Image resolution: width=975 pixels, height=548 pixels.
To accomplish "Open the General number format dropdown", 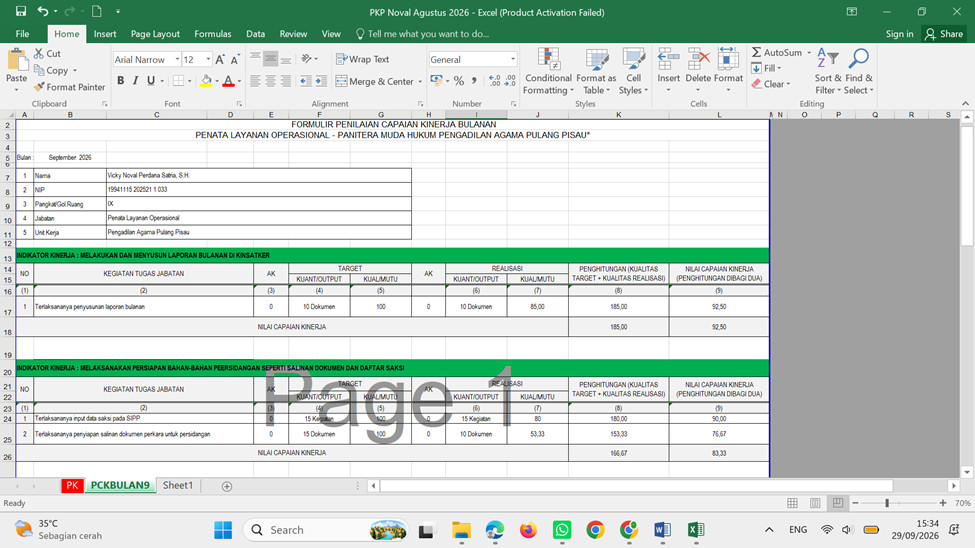I will (513, 60).
